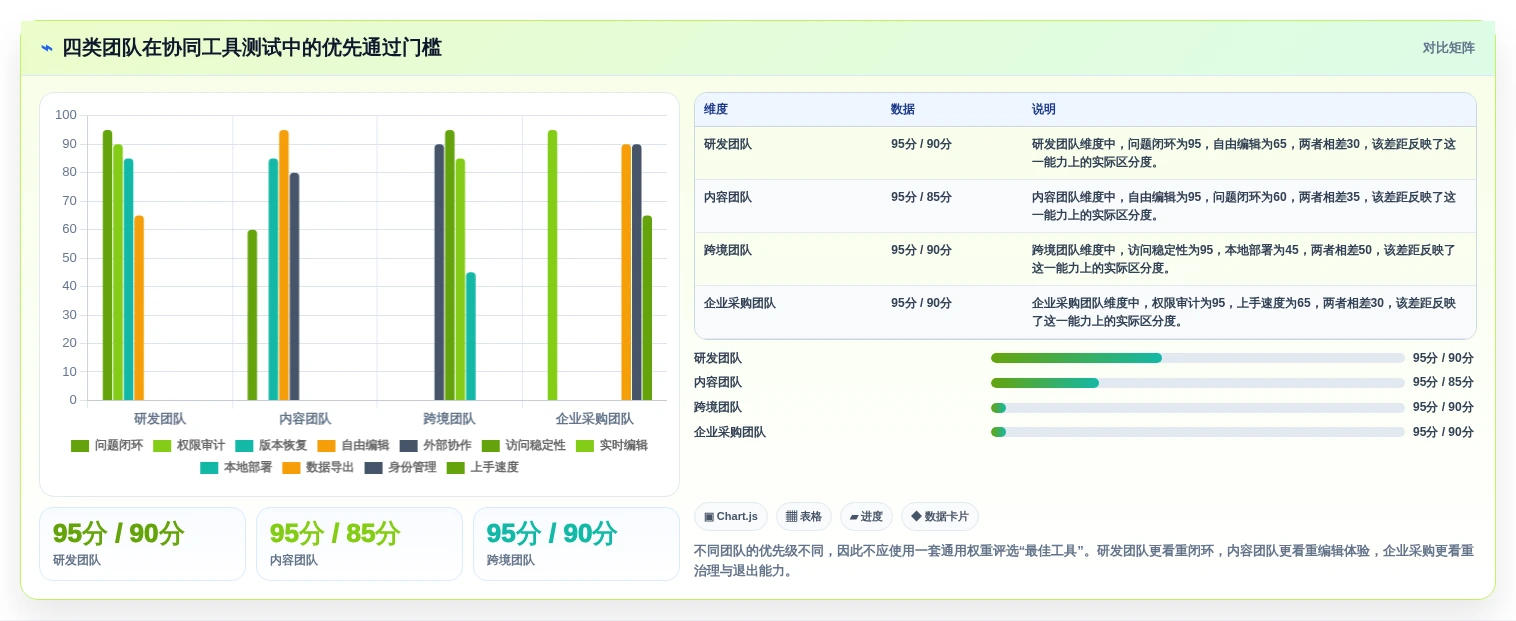The height and width of the screenshot is (621, 1516).
Task: Click the light green 权限审计 bar in 企业采购团队 group
Action: tap(552, 265)
